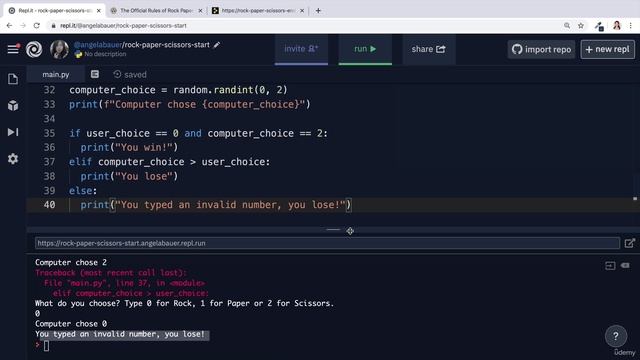The width and height of the screenshot is (640, 360).
Task: Bookmark page with star icon
Action: (x=581, y=26)
